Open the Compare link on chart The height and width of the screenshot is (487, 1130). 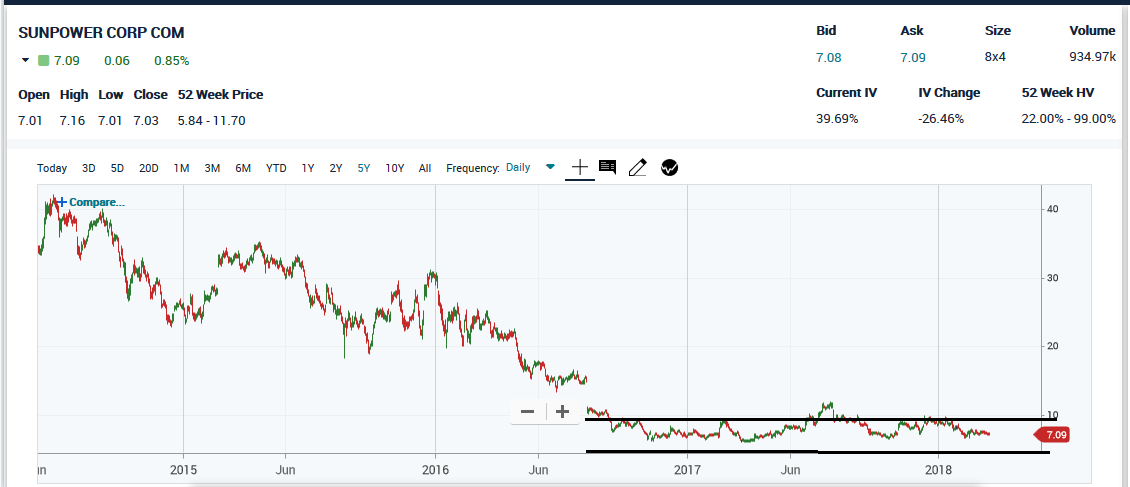click(x=97, y=202)
